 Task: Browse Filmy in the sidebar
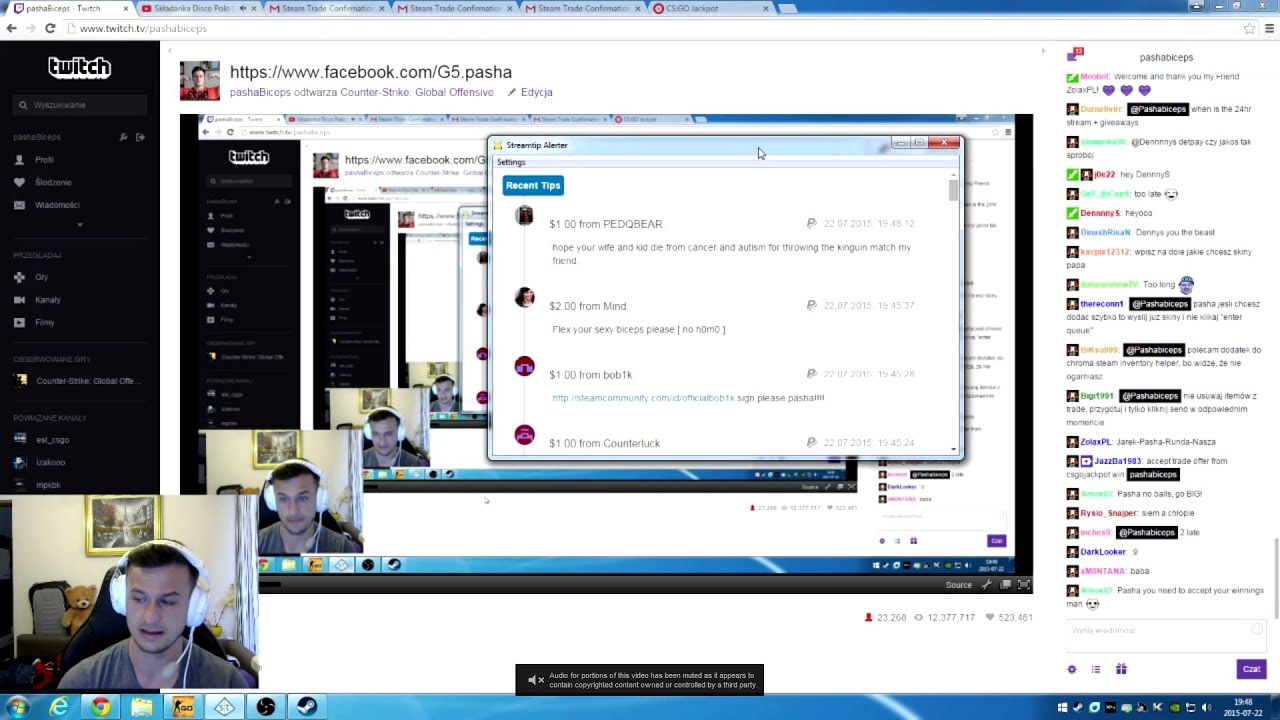pyautogui.click(x=45, y=322)
